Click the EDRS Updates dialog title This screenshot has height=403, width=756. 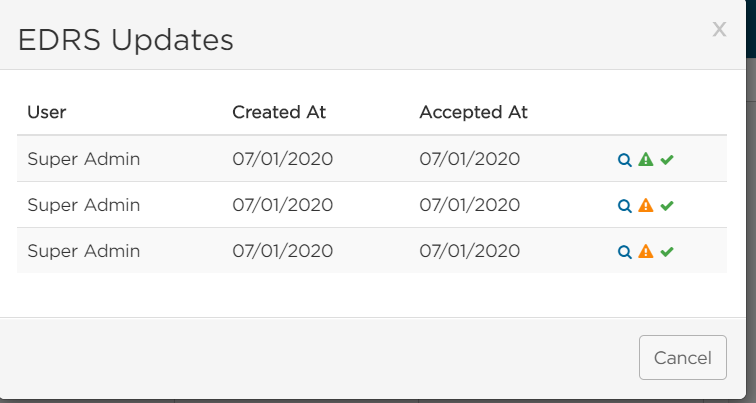pos(126,40)
